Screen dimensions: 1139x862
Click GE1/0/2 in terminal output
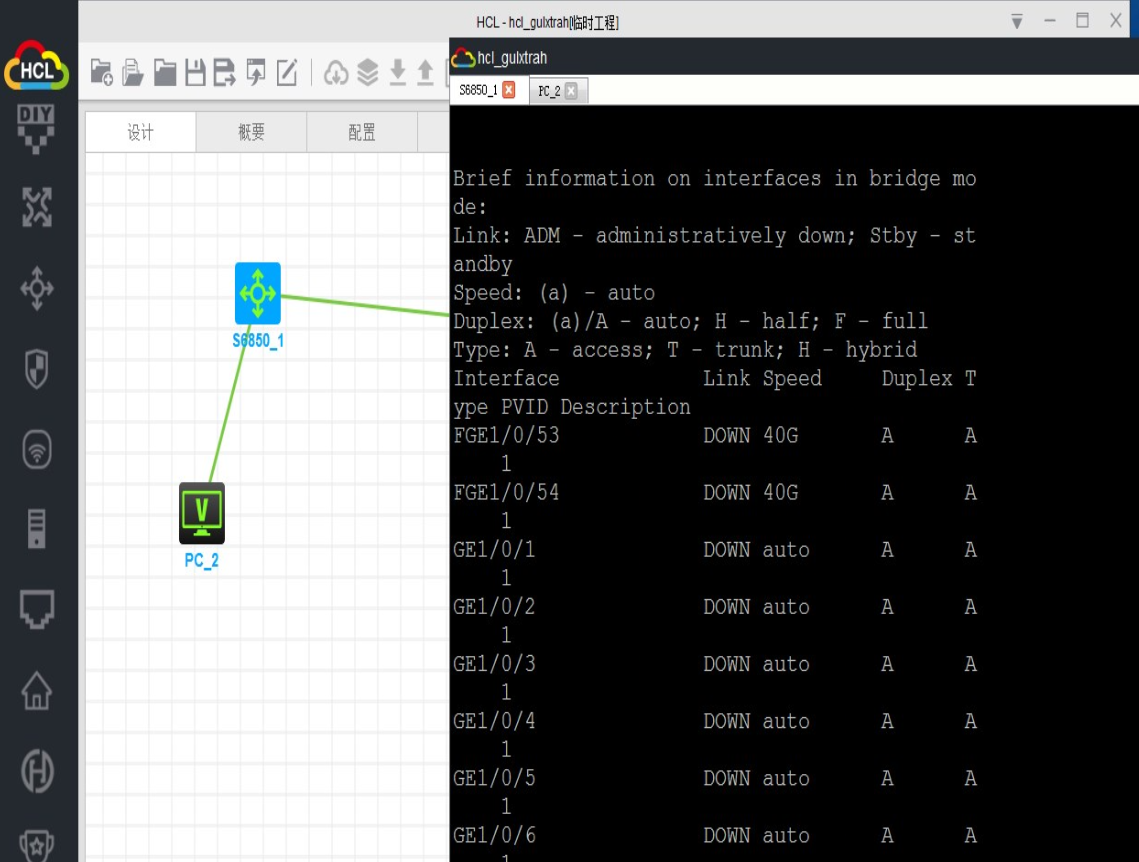(x=494, y=607)
